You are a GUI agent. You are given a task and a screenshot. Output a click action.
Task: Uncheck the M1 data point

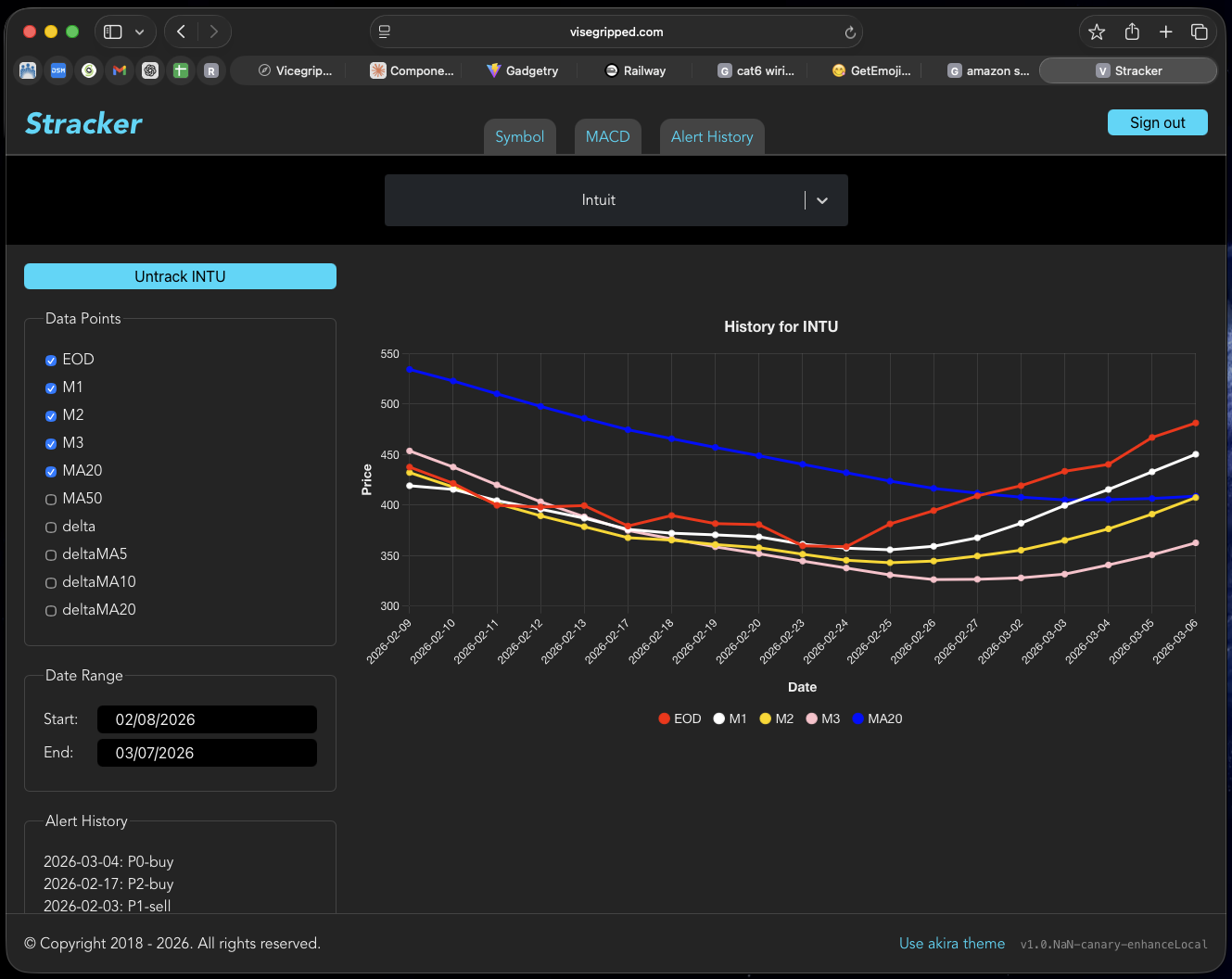[x=51, y=388]
